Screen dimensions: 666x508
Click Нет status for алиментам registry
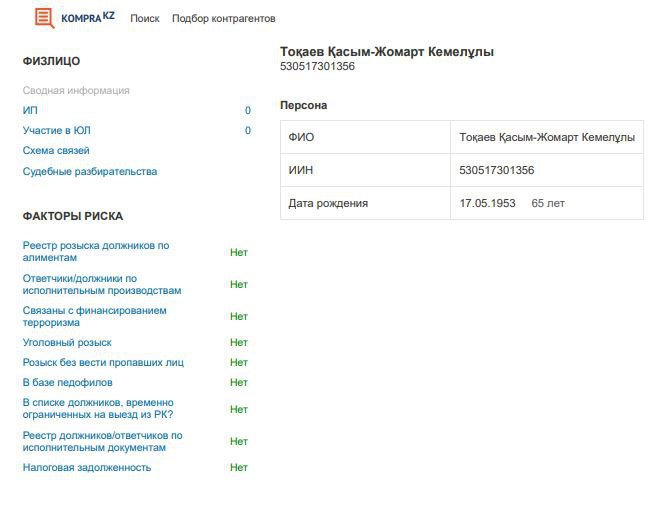pyautogui.click(x=239, y=252)
